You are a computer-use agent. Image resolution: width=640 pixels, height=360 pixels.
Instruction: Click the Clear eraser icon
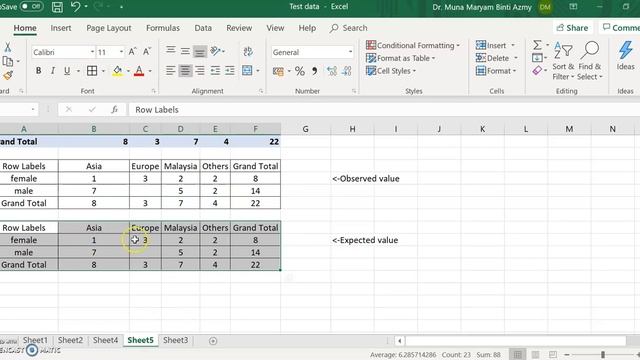click(x=537, y=70)
